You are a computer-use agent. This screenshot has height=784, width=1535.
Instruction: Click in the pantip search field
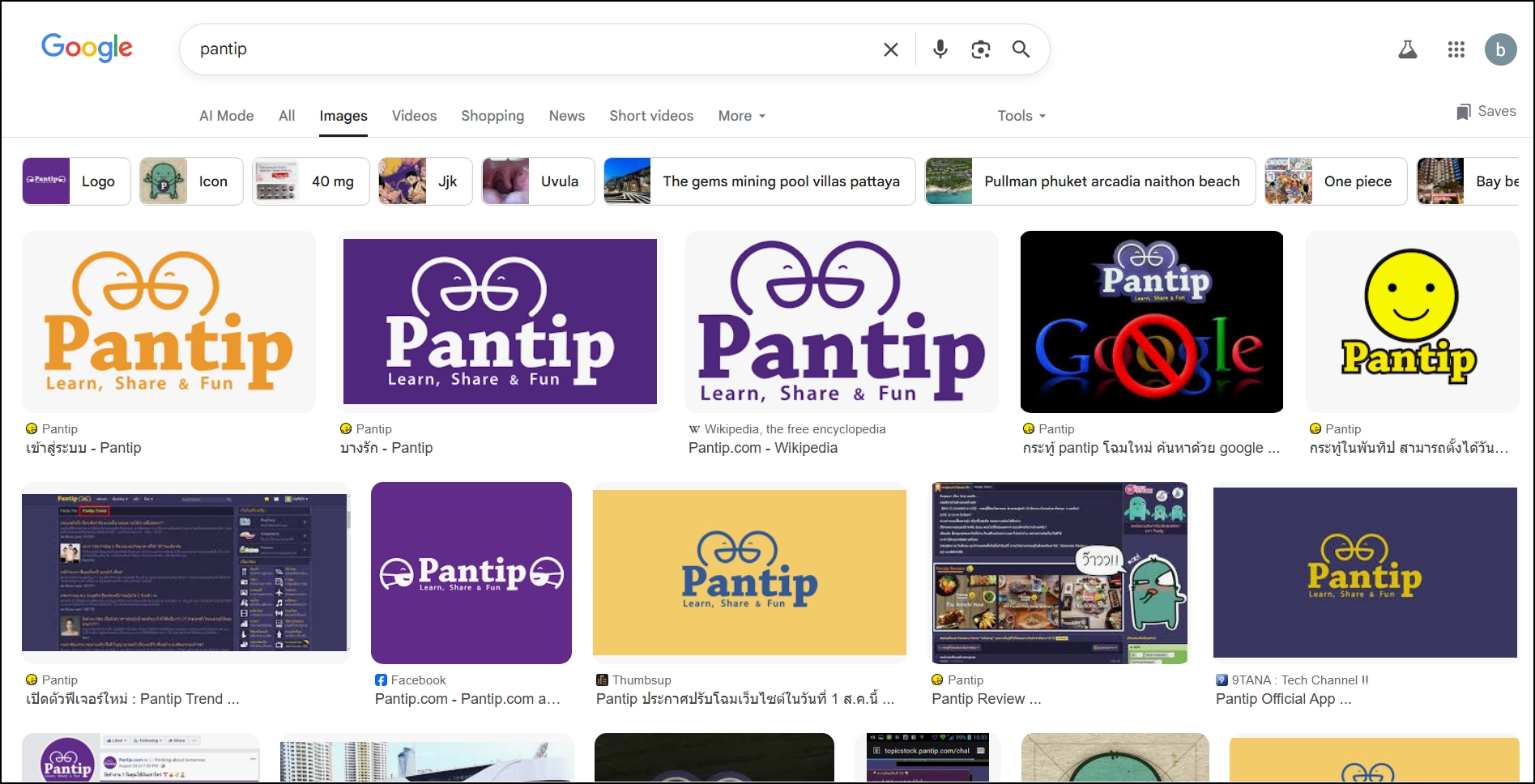527,49
